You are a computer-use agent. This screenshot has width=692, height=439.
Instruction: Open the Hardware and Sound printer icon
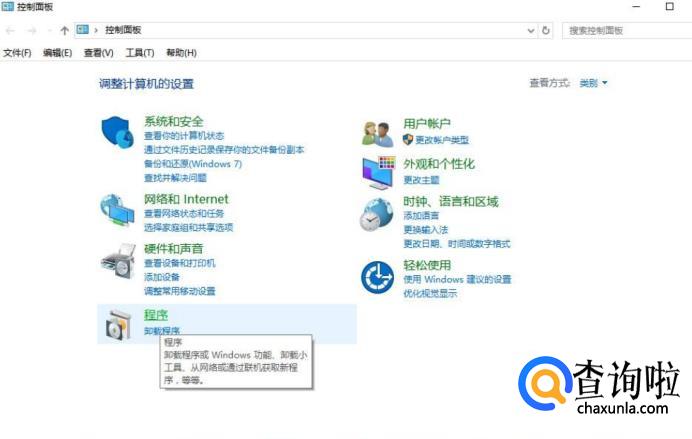[118, 261]
